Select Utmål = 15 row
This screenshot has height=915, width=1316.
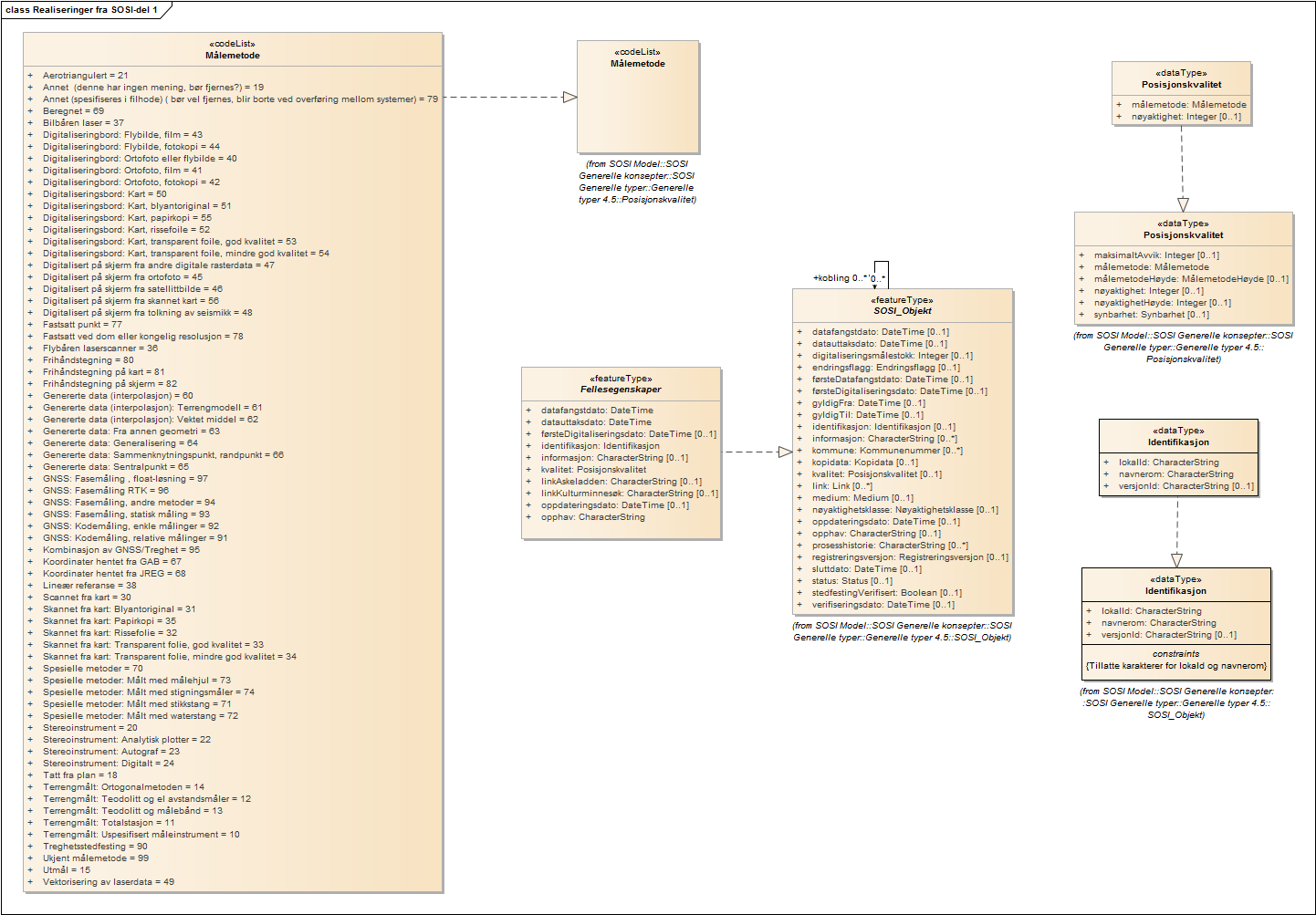point(67,870)
